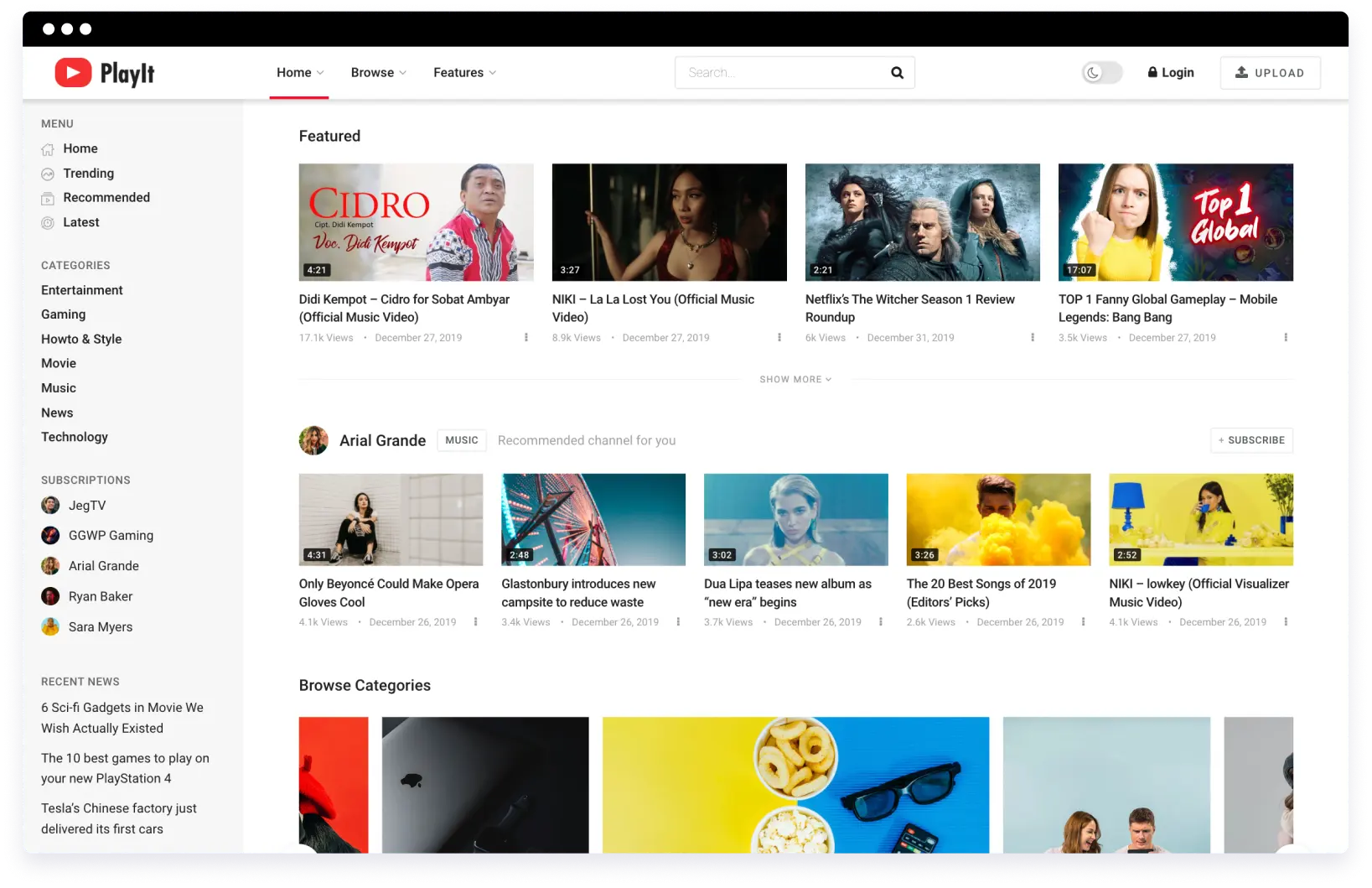This screenshot has width=1372, height=888.
Task: Click the Login link
Action: (x=1171, y=73)
